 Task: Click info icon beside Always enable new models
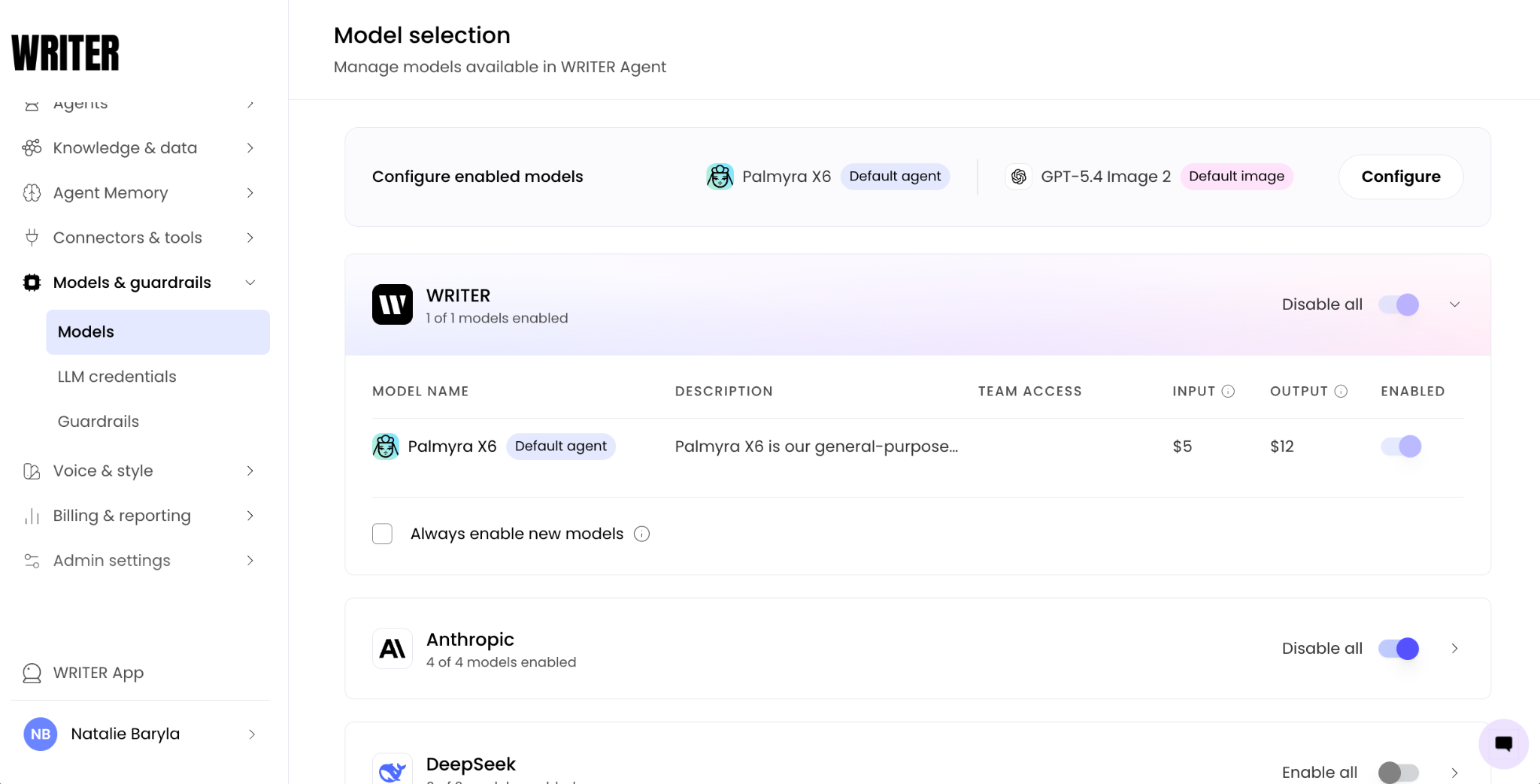coord(641,534)
